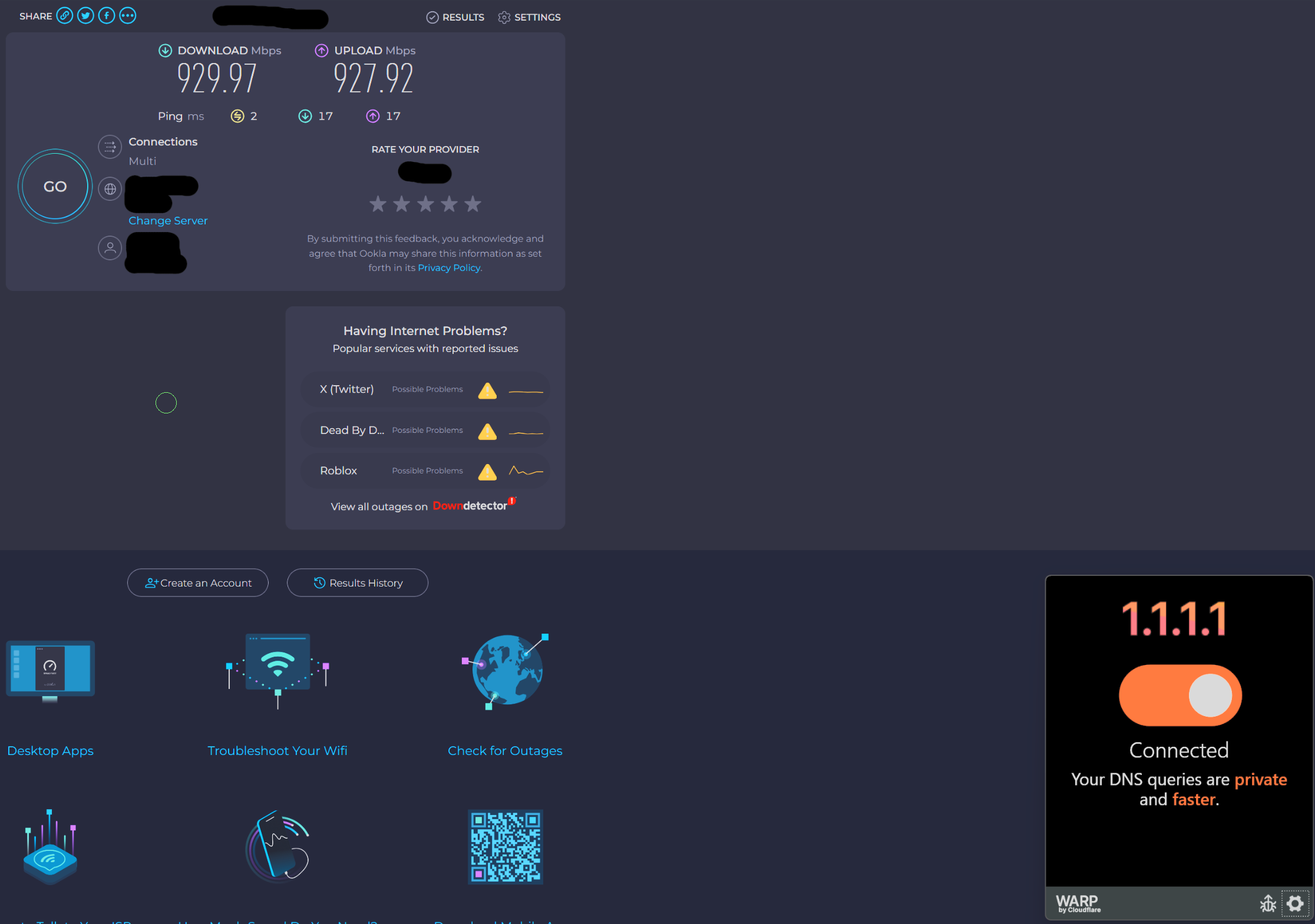Rate provider four stars

pyautogui.click(x=449, y=204)
